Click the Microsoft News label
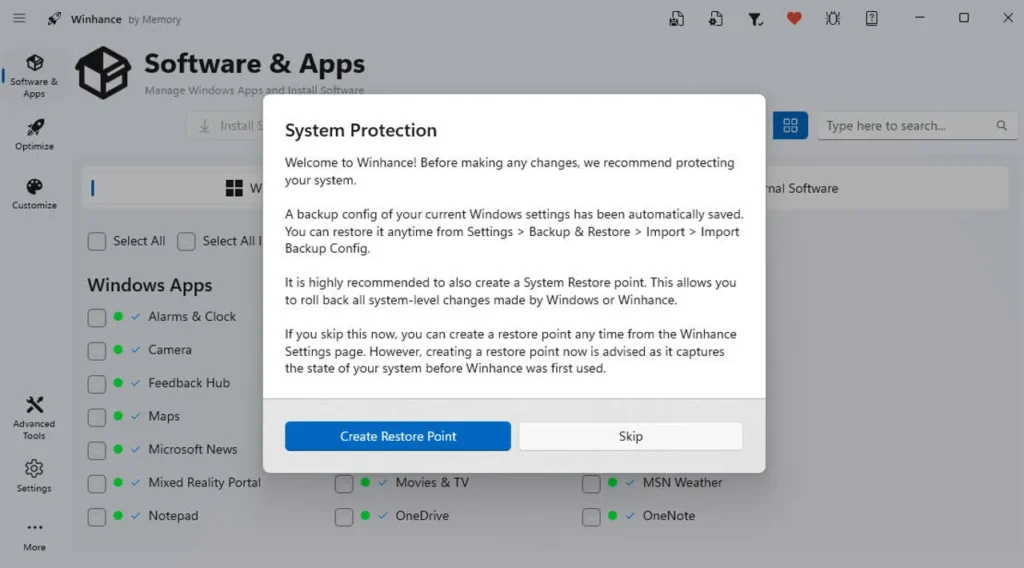1024x568 pixels. [x=193, y=449]
